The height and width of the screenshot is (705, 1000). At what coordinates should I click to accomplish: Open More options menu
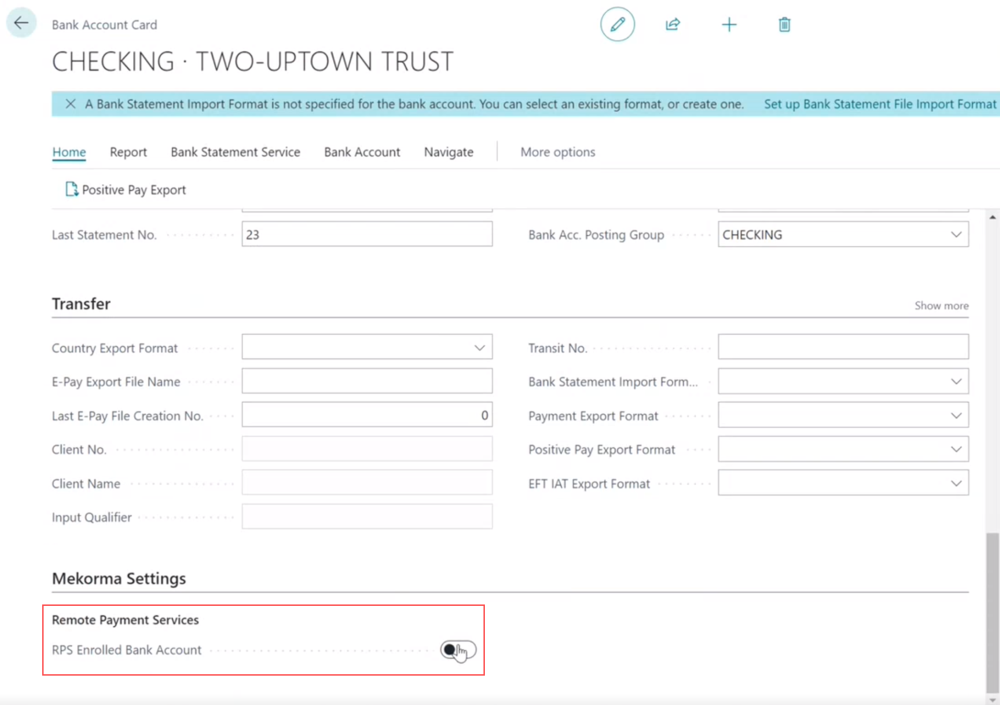tap(557, 152)
